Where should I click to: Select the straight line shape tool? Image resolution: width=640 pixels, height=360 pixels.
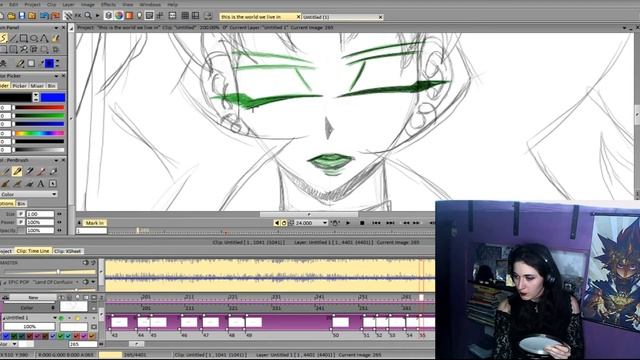[13, 38]
